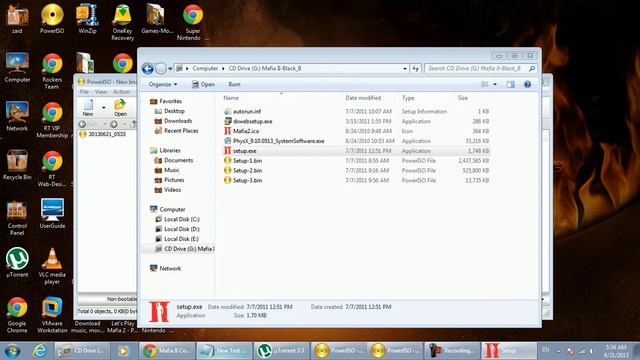Open the WinZip desktop icon
640x360 pixels.
87,18
